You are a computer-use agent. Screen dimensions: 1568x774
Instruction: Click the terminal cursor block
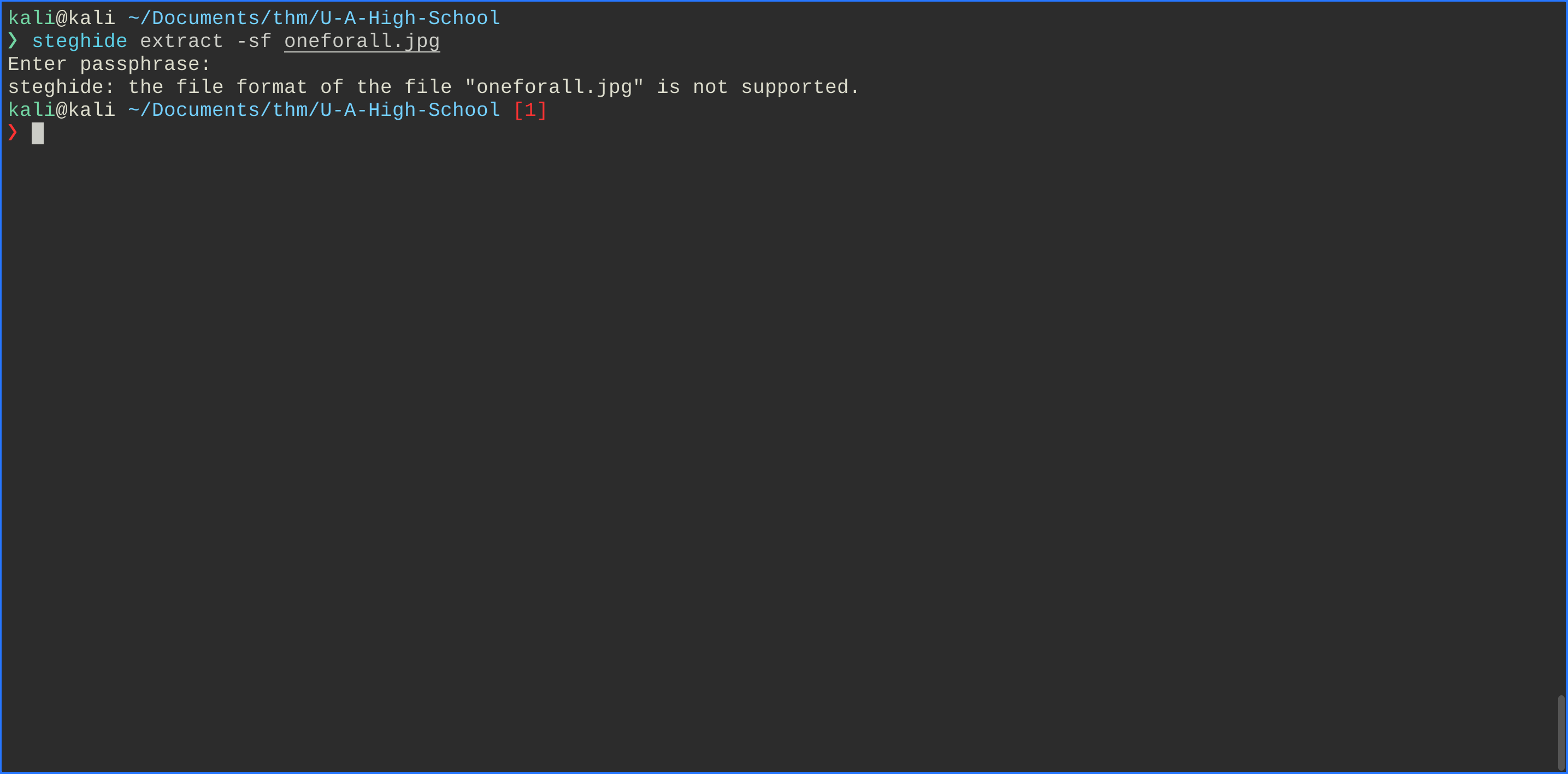(x=38, y=133)
